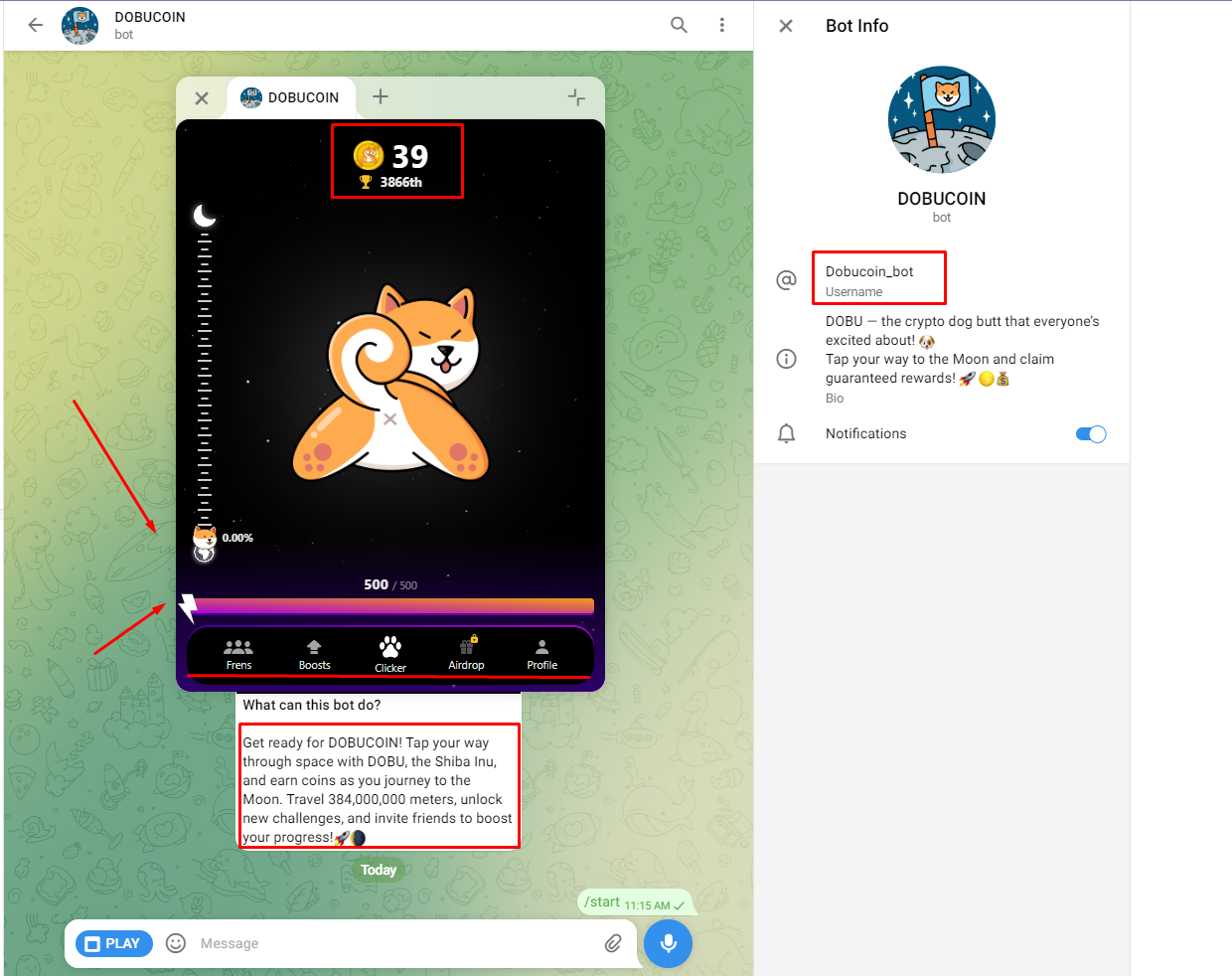Open the Boosts tab
This screenshot has width=1232, height=976.
(x=315, y=654)
